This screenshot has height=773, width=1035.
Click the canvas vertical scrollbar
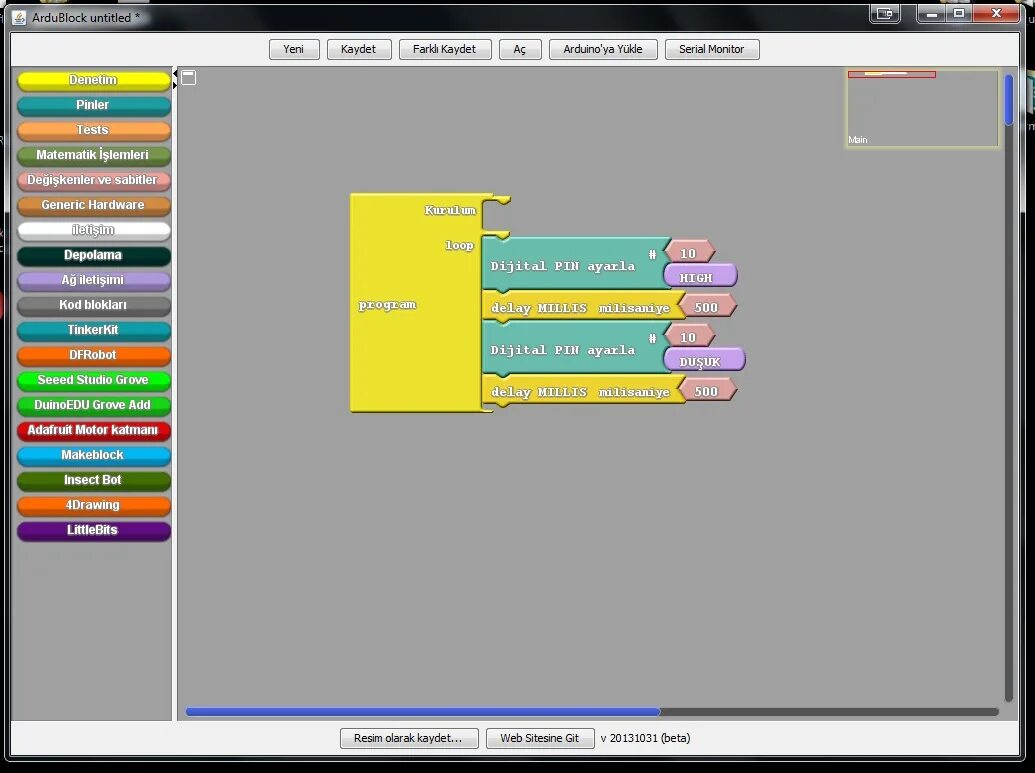(1009, 100)
